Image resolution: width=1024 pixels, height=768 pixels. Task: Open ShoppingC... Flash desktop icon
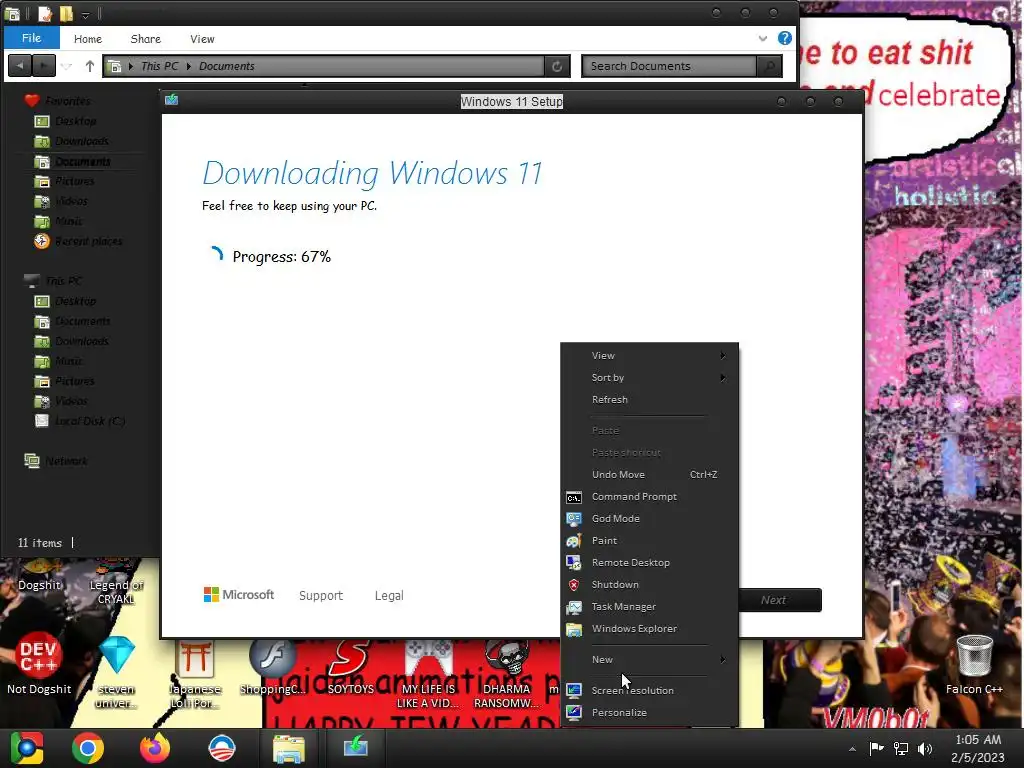pos(272,666)
